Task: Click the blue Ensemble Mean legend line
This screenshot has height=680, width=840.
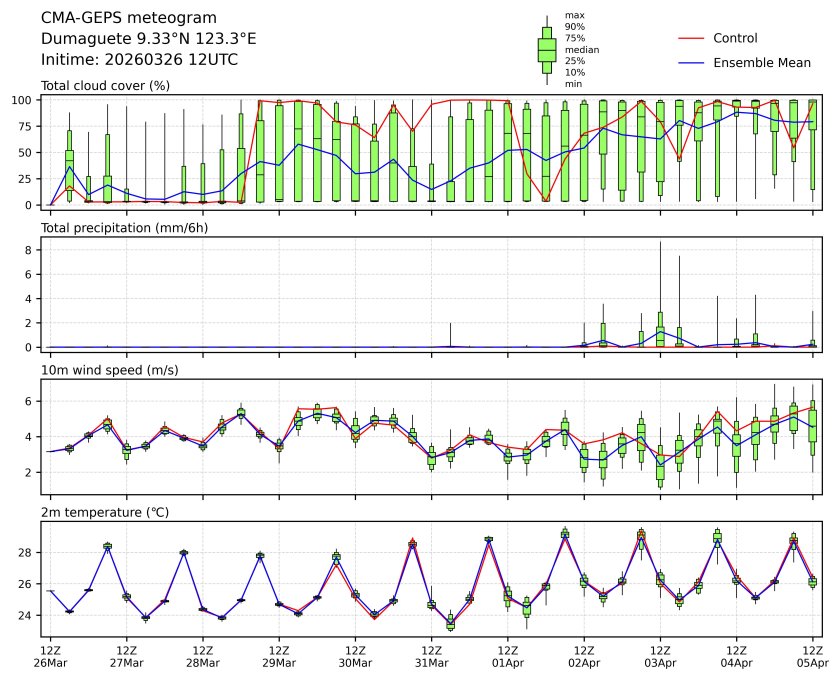Action: click(691, 62)
